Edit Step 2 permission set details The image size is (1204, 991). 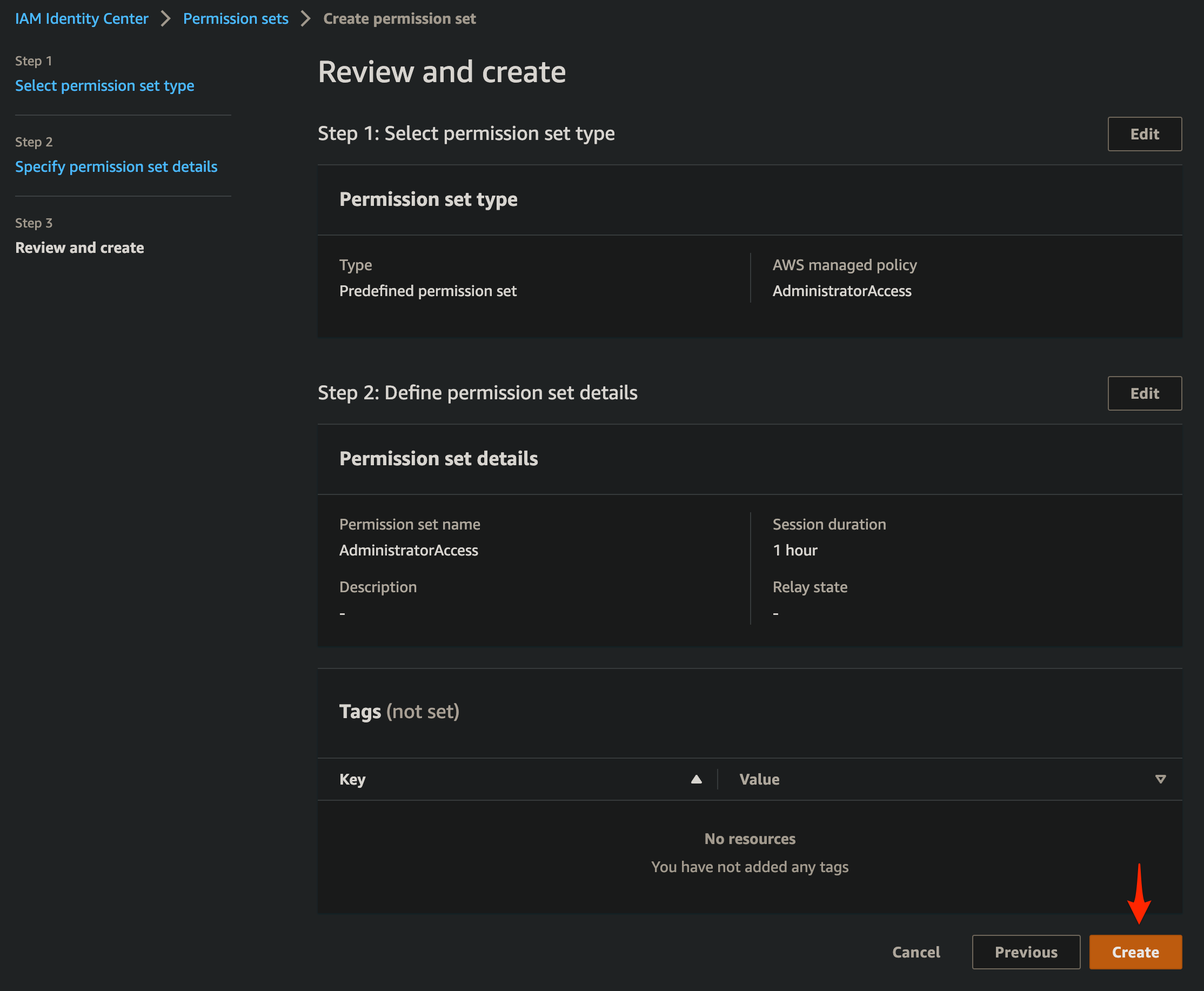tap(1144, 393)
